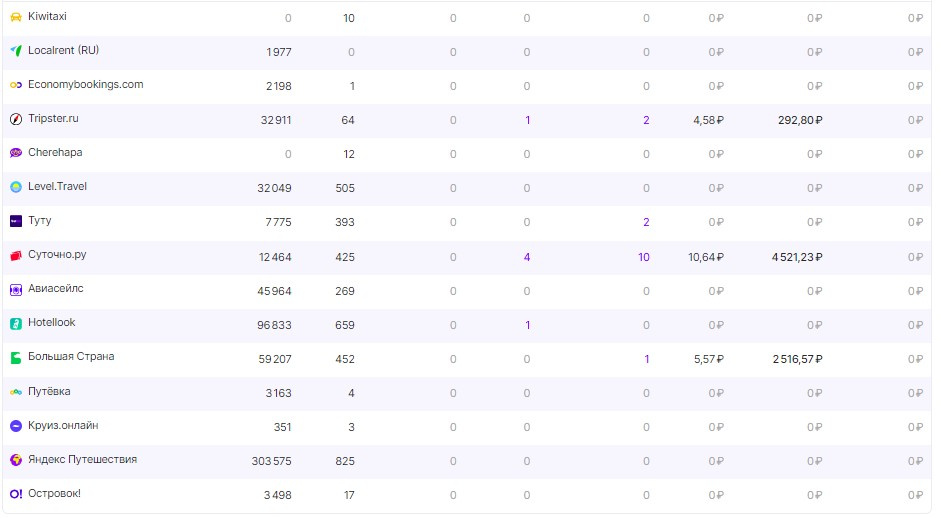
Task: Click the Tripster.ru compass icon
Action: pyautogui.click(x=16, y=119)
